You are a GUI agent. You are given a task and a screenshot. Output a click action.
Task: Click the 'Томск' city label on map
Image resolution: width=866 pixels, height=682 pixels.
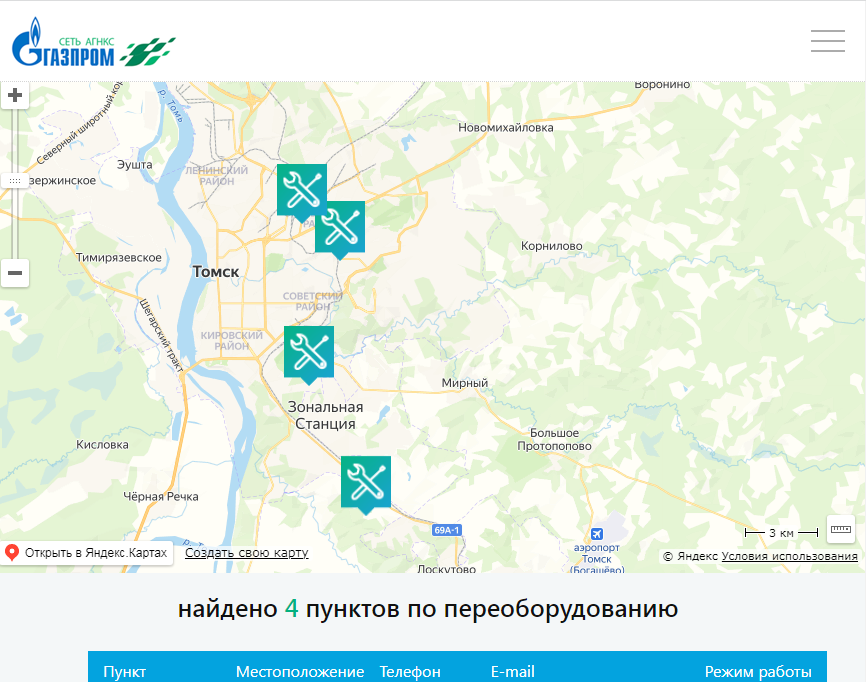[215, 271]
